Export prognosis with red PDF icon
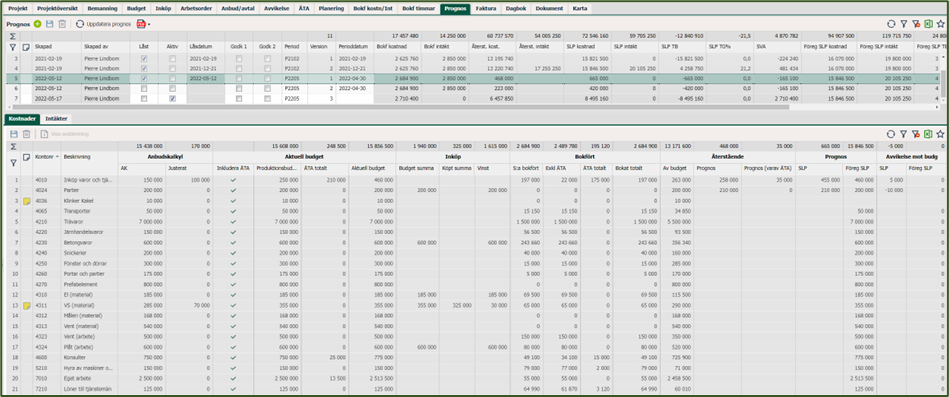Viewport: 949px width, 397px height. click(141, 24)
